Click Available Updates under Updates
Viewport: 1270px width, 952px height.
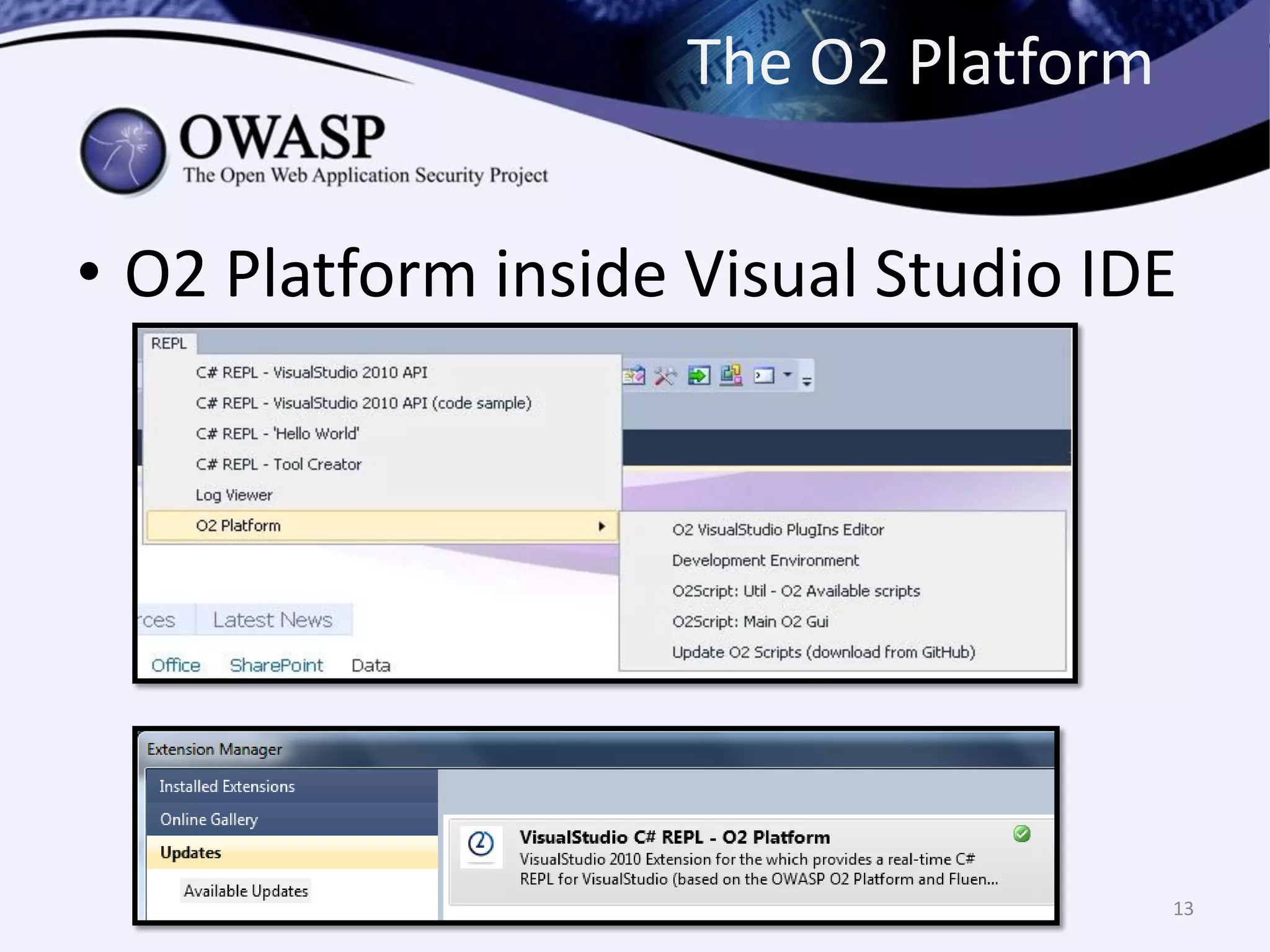pyautogui.click(x=246, y=891)
